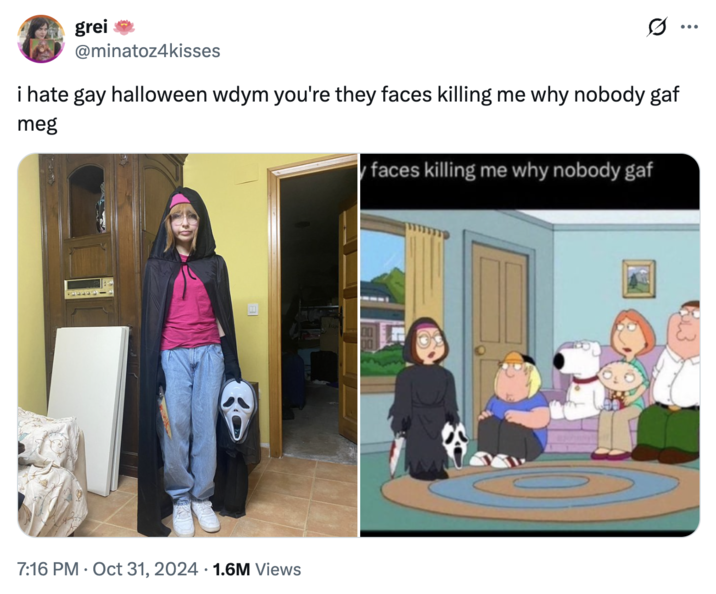
Task: Open the display name grei profile
Action: tap(91, 27)
